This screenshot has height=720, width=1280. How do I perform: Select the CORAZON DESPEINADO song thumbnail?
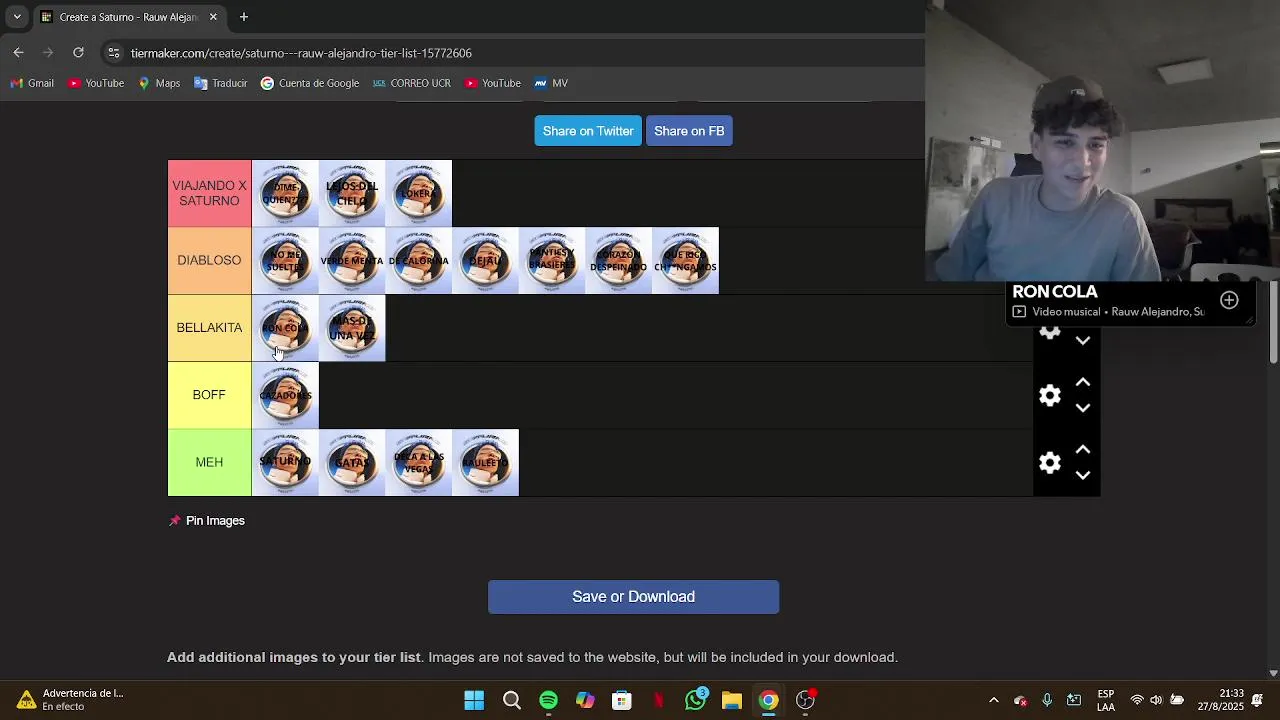pyautogui.click(x=619, y=260)
